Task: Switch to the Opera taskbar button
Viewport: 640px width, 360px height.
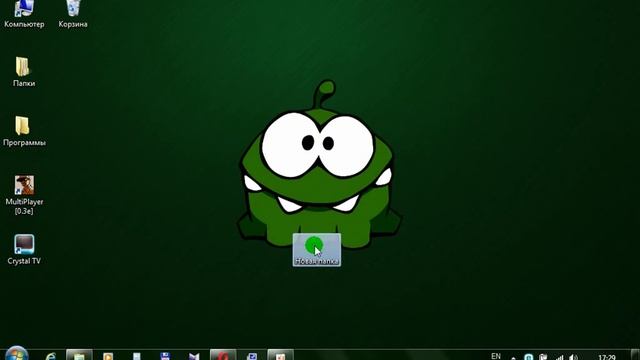Action: [223, 355]
